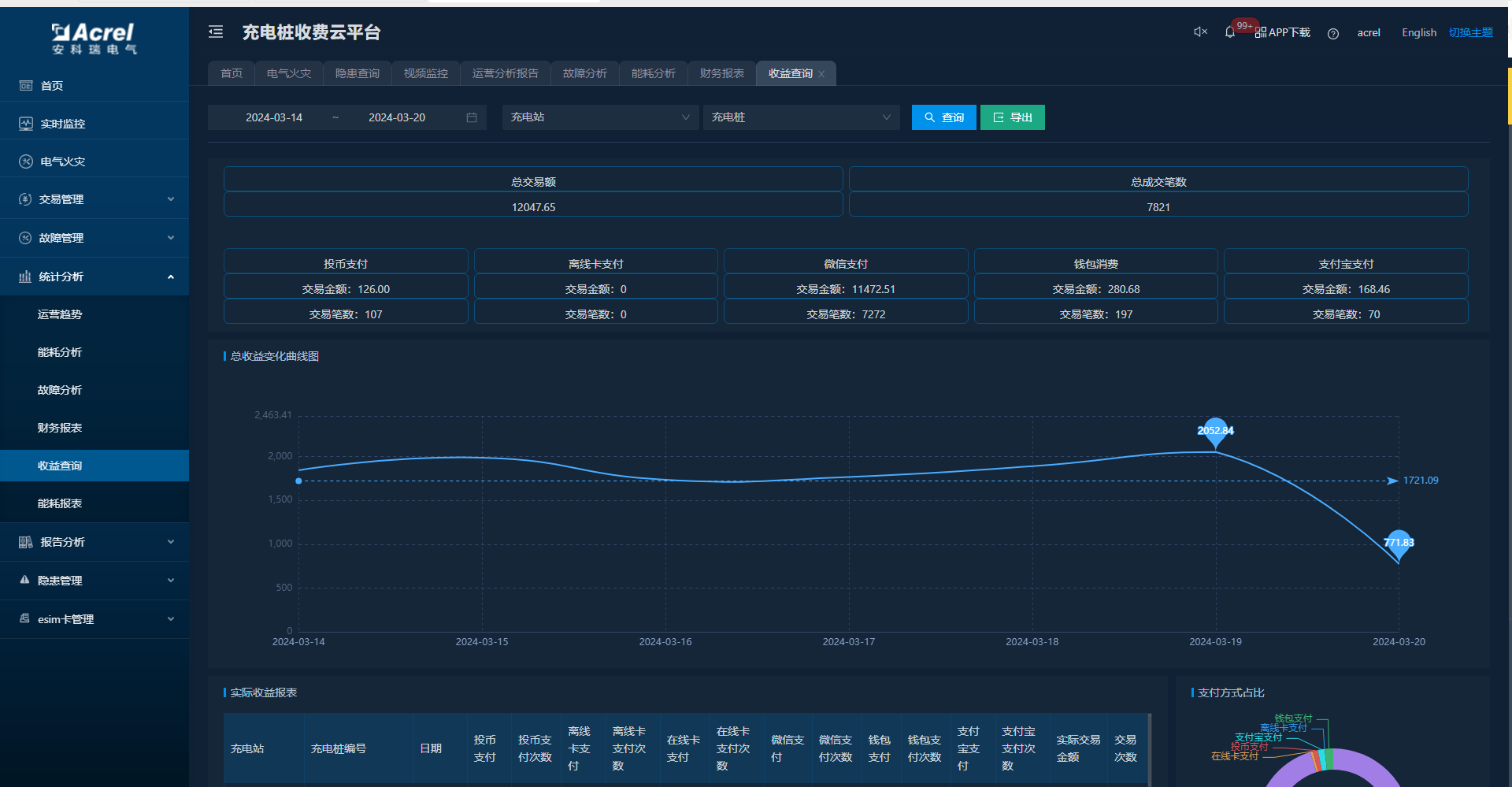The height and width of the screenshot is (787, 1512).
Task: Click the sidebar collapse menu icon
Action: (x=216, y=32)
